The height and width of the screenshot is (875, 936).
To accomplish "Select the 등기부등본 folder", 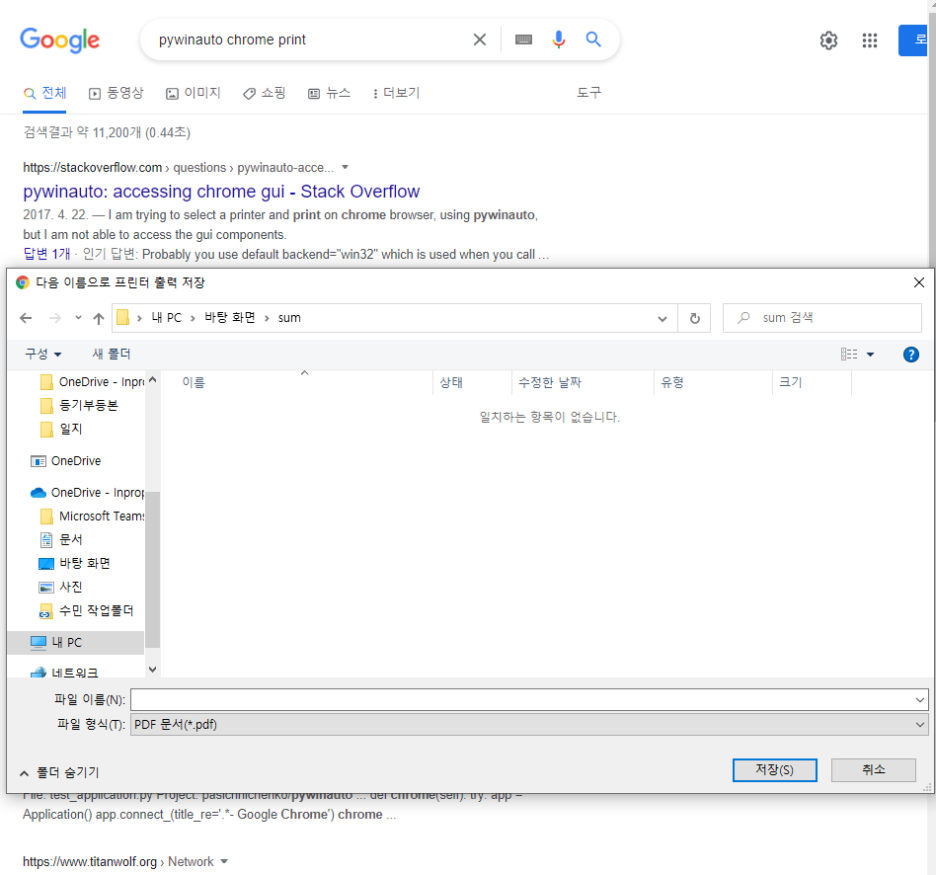I will click(79, 406).
